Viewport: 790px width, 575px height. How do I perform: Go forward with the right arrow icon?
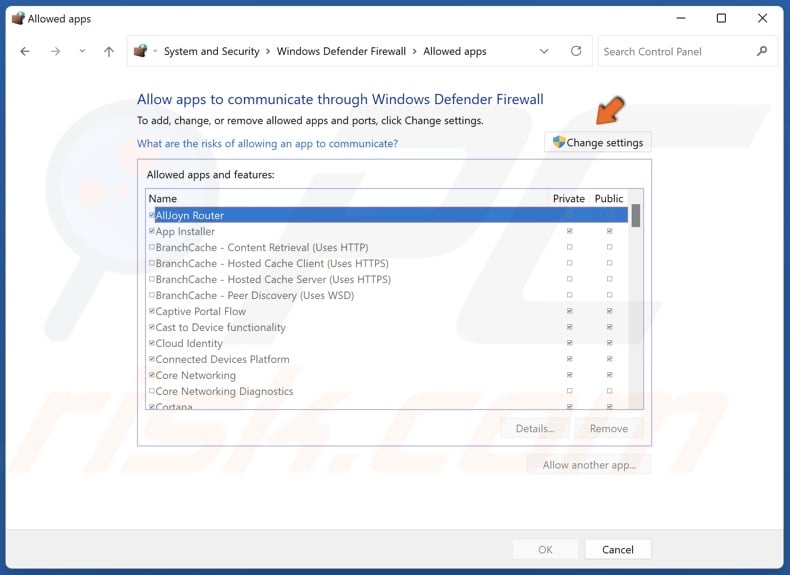(55, 51)
